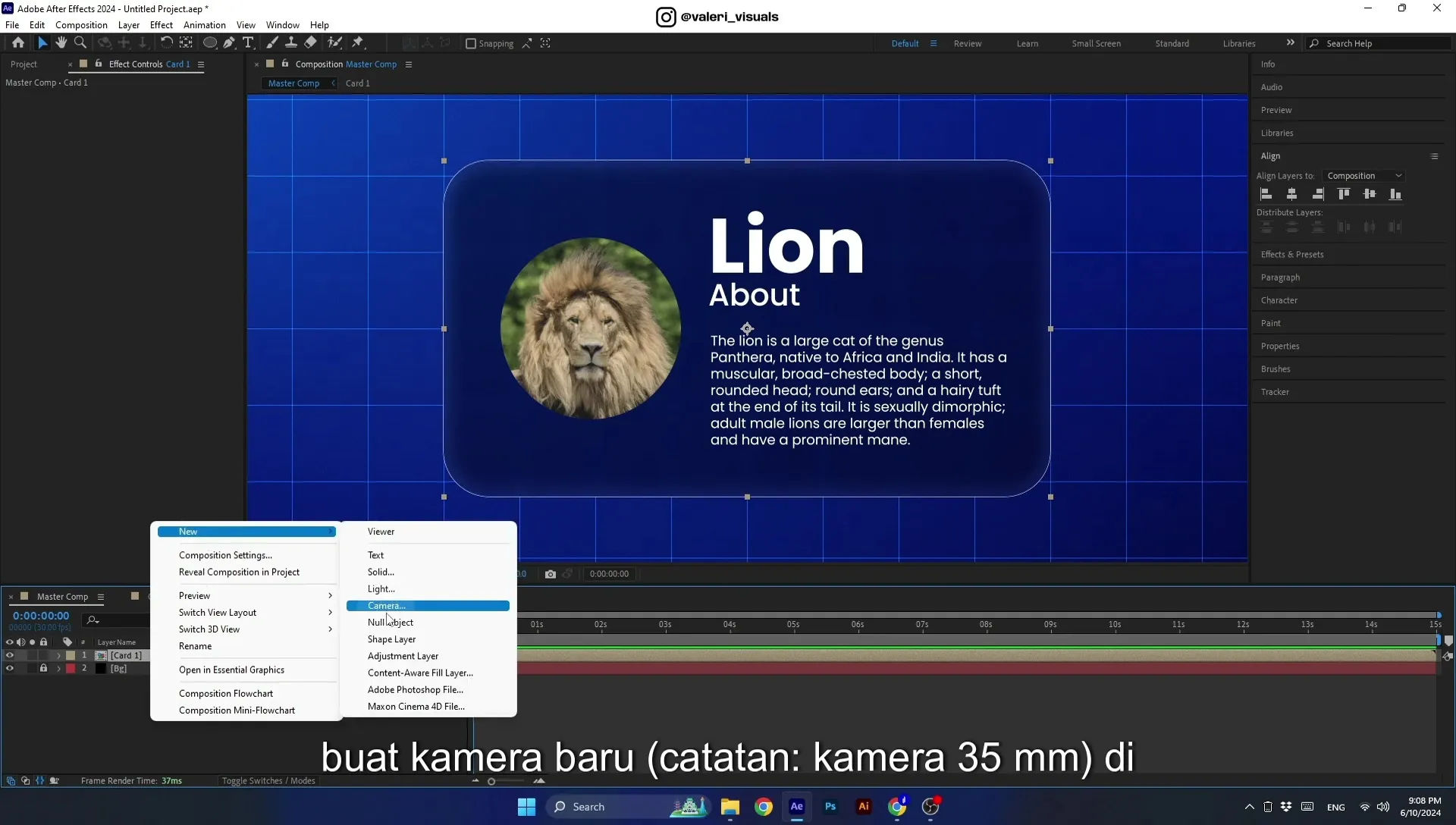The height and width of the screenshot is (825, 1456).
Task: Toggle the snap bounding-box icon in toolbar
Action: tap(545, 43)
